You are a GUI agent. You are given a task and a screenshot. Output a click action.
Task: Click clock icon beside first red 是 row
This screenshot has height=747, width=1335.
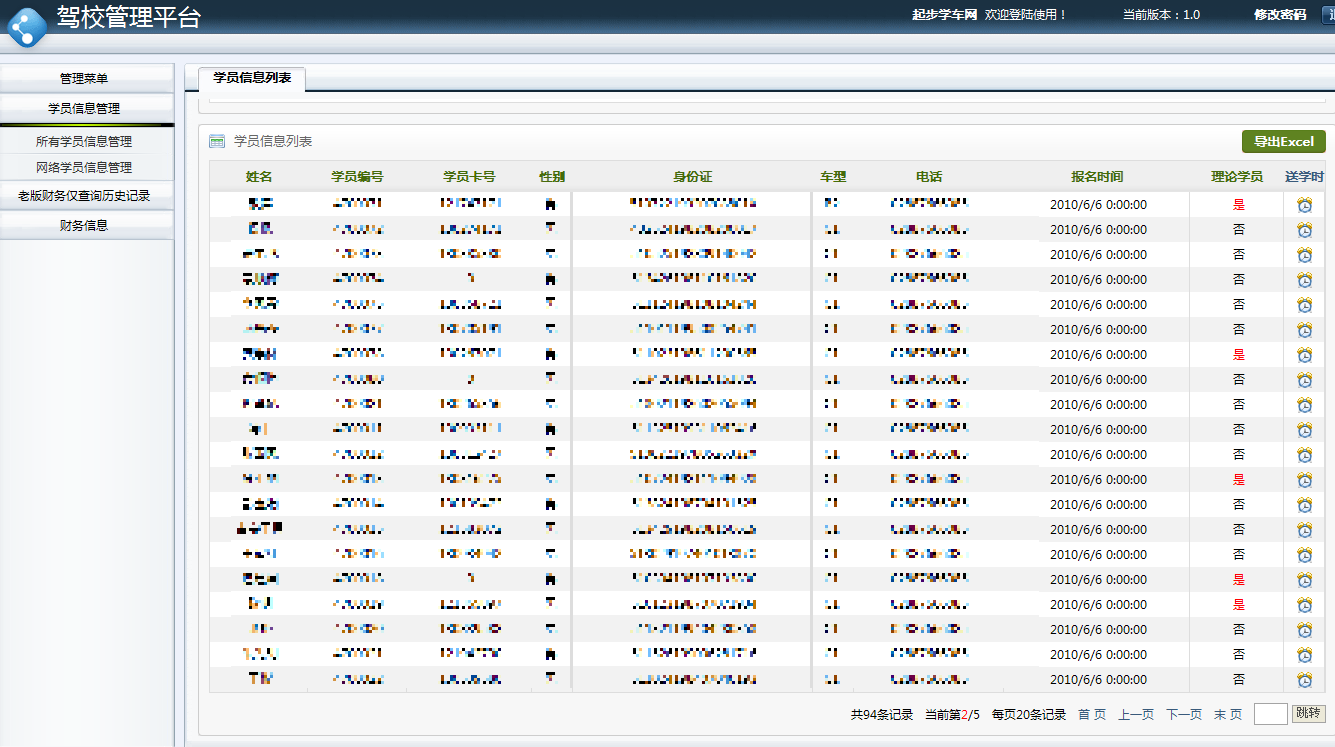1305,480
